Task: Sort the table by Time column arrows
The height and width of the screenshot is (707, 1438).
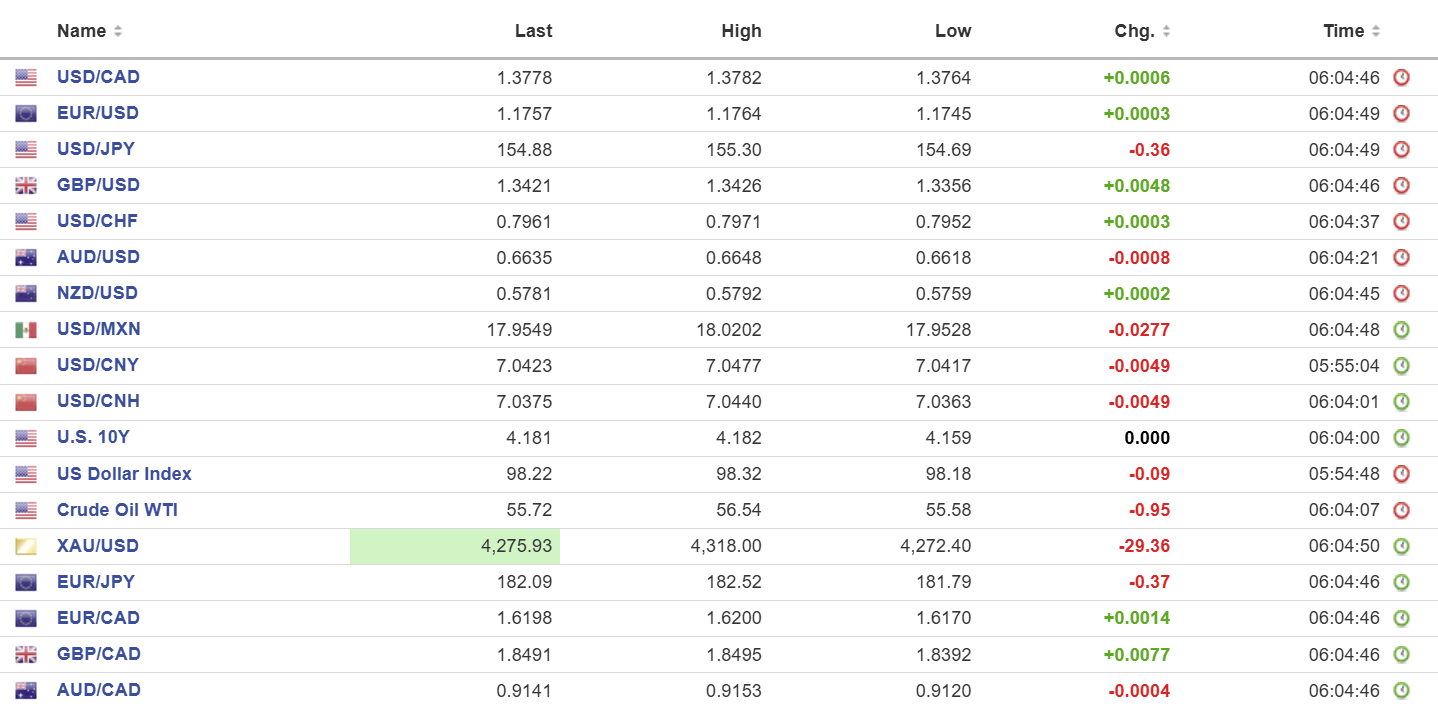Action: 1376,31
